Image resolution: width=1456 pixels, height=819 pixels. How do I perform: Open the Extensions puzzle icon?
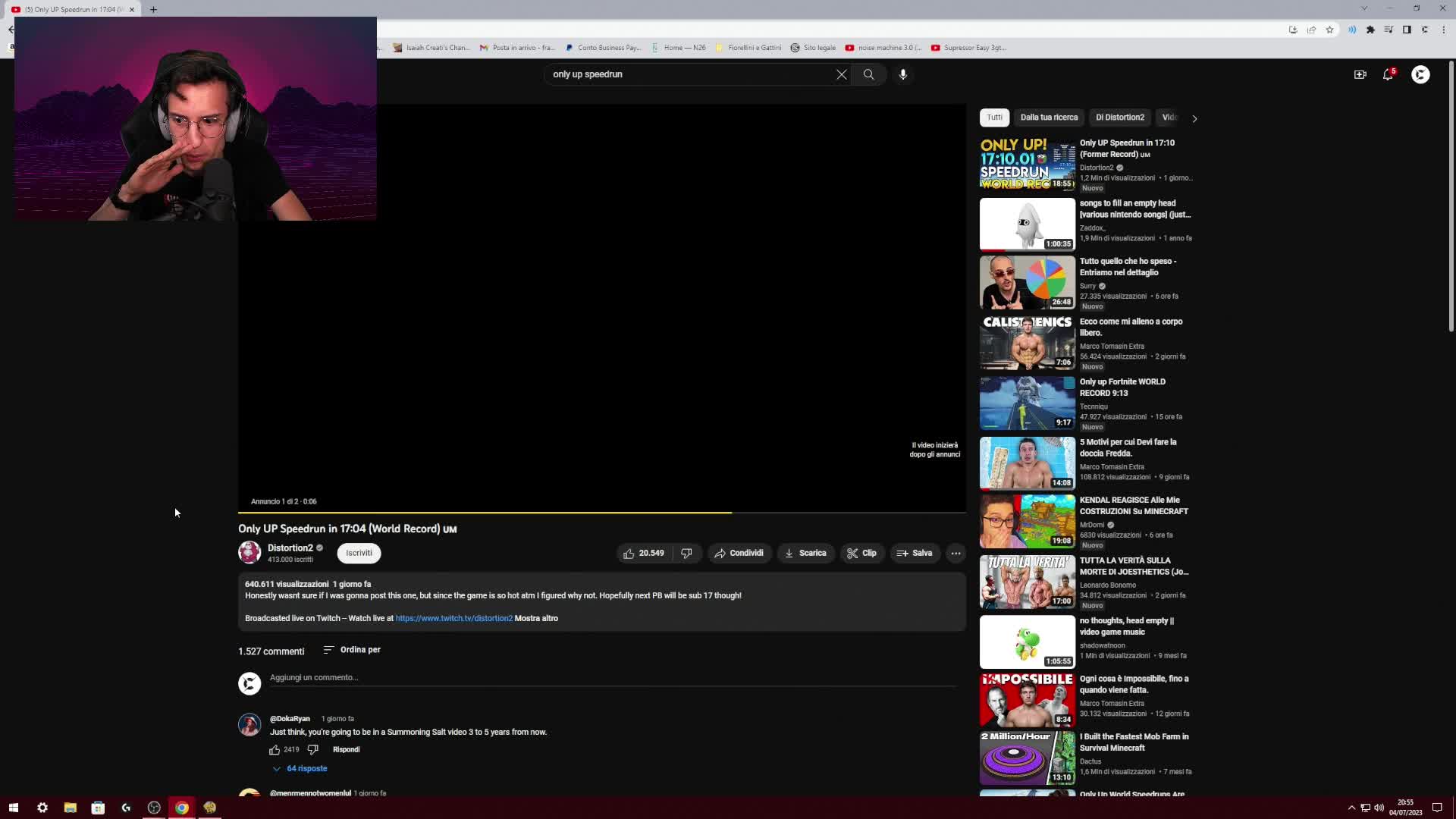click(x=1370, y=30)
